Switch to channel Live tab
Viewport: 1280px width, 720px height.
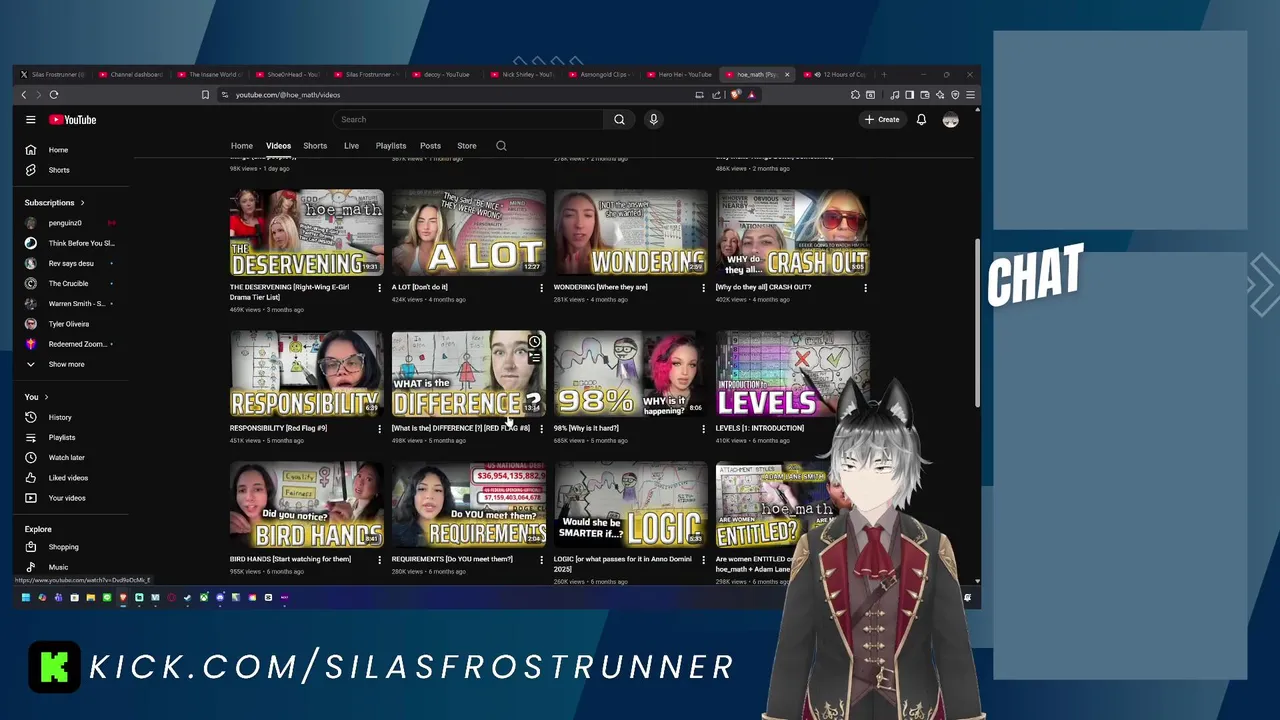[351, 146]
